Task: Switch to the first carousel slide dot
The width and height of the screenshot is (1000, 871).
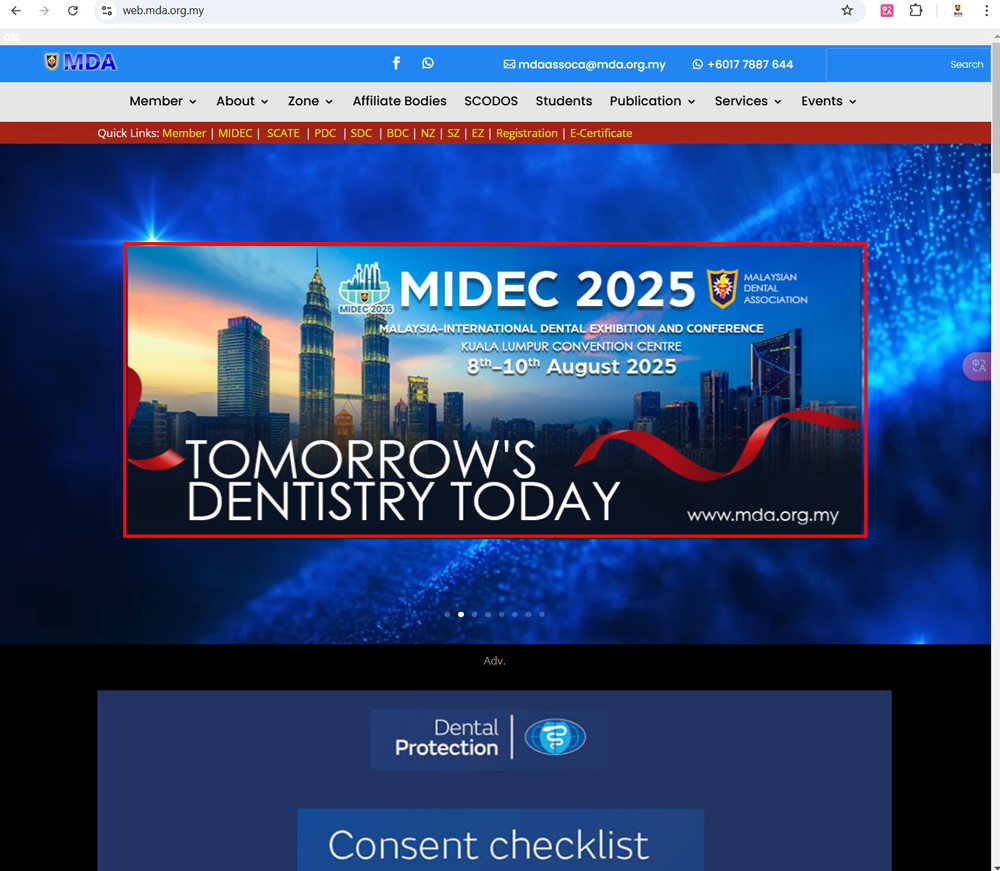Action: 447,614
